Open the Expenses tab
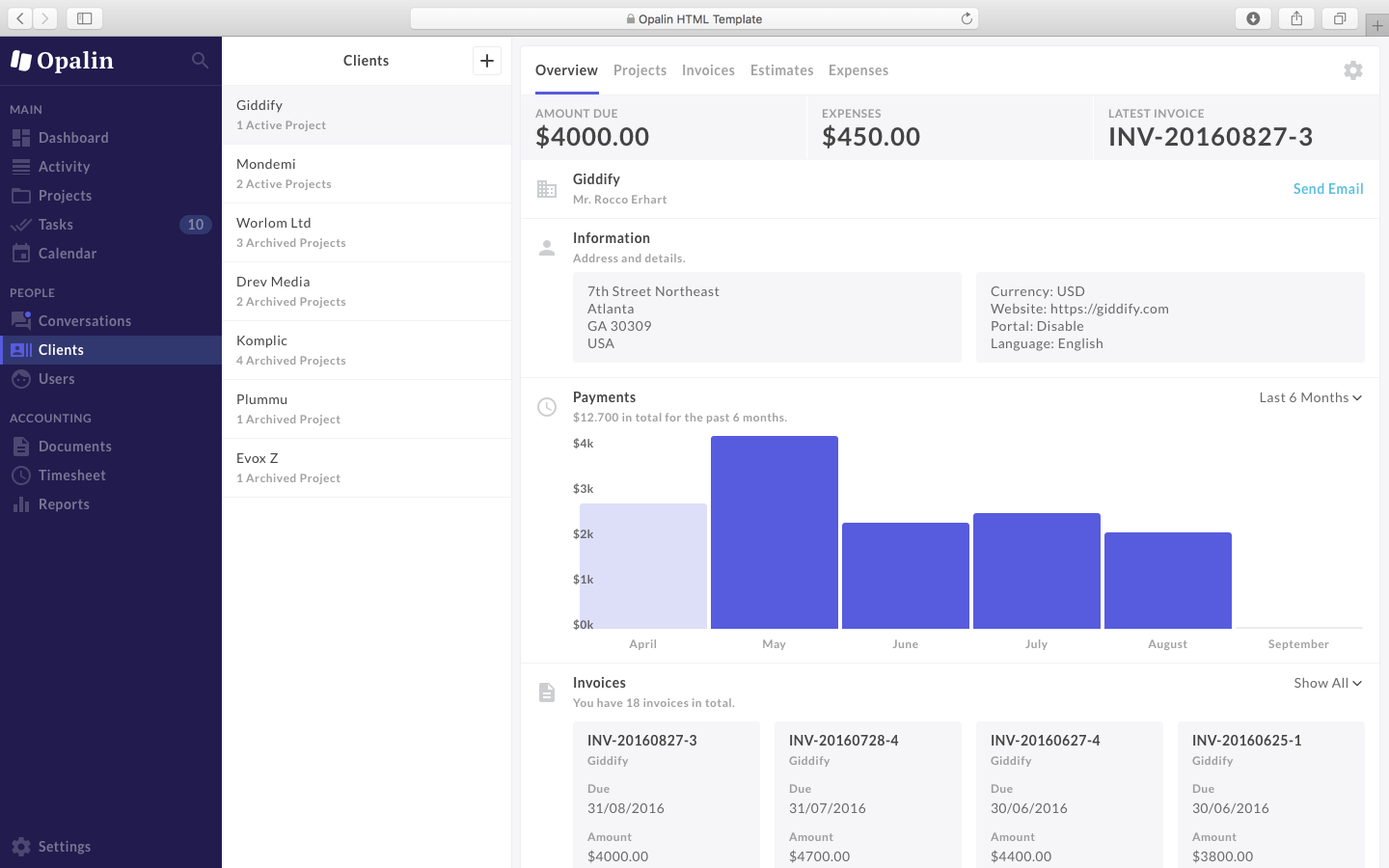The image size is (1389, 868). point(858,69)
